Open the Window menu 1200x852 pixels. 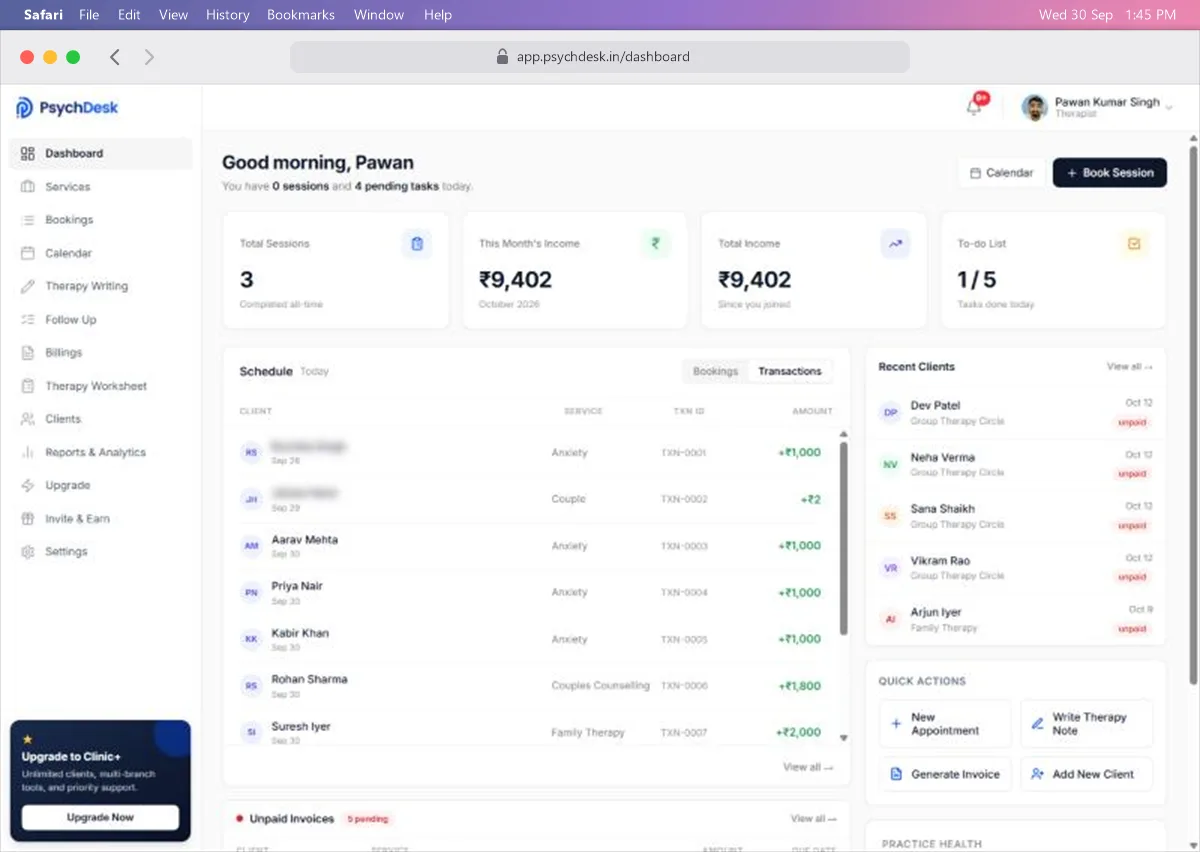379,14
